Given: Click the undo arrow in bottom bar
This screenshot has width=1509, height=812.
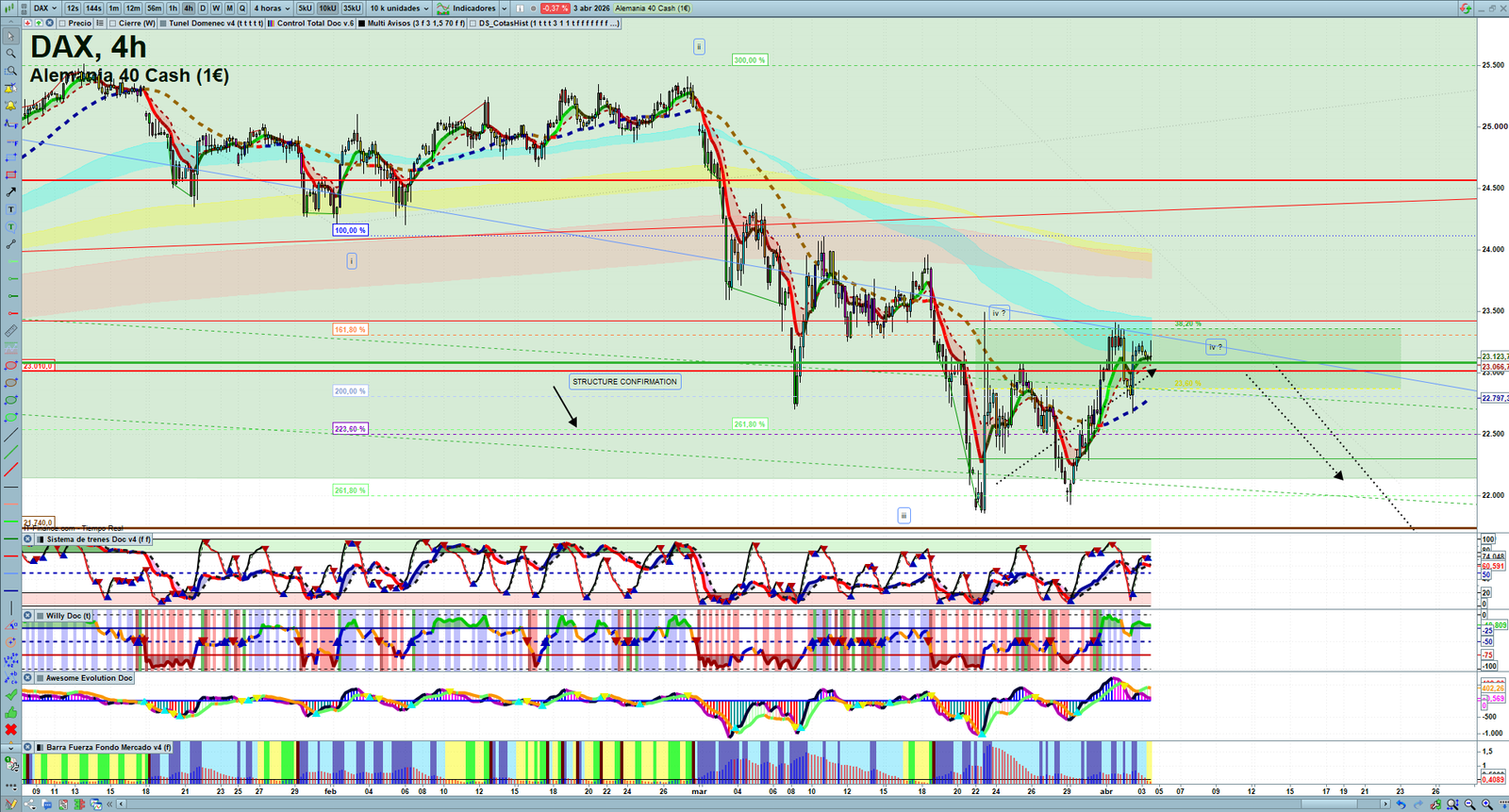Looking at the screenshot, I should (1401, 804).
